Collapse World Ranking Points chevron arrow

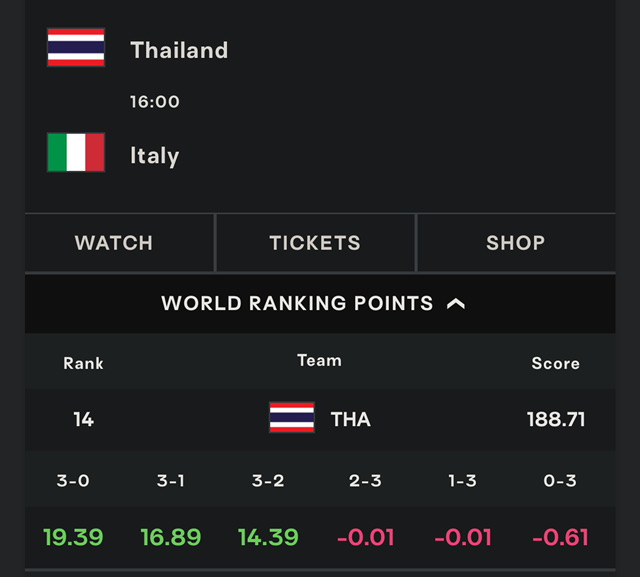(456, 304)
